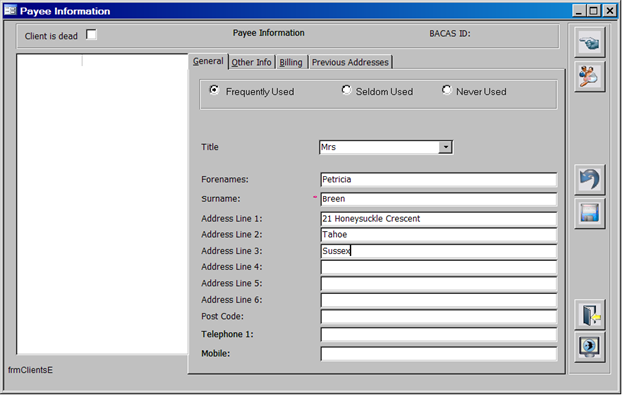Open the find client magnifier icon
The image size is (622, 395).
(x=589, y=76)
